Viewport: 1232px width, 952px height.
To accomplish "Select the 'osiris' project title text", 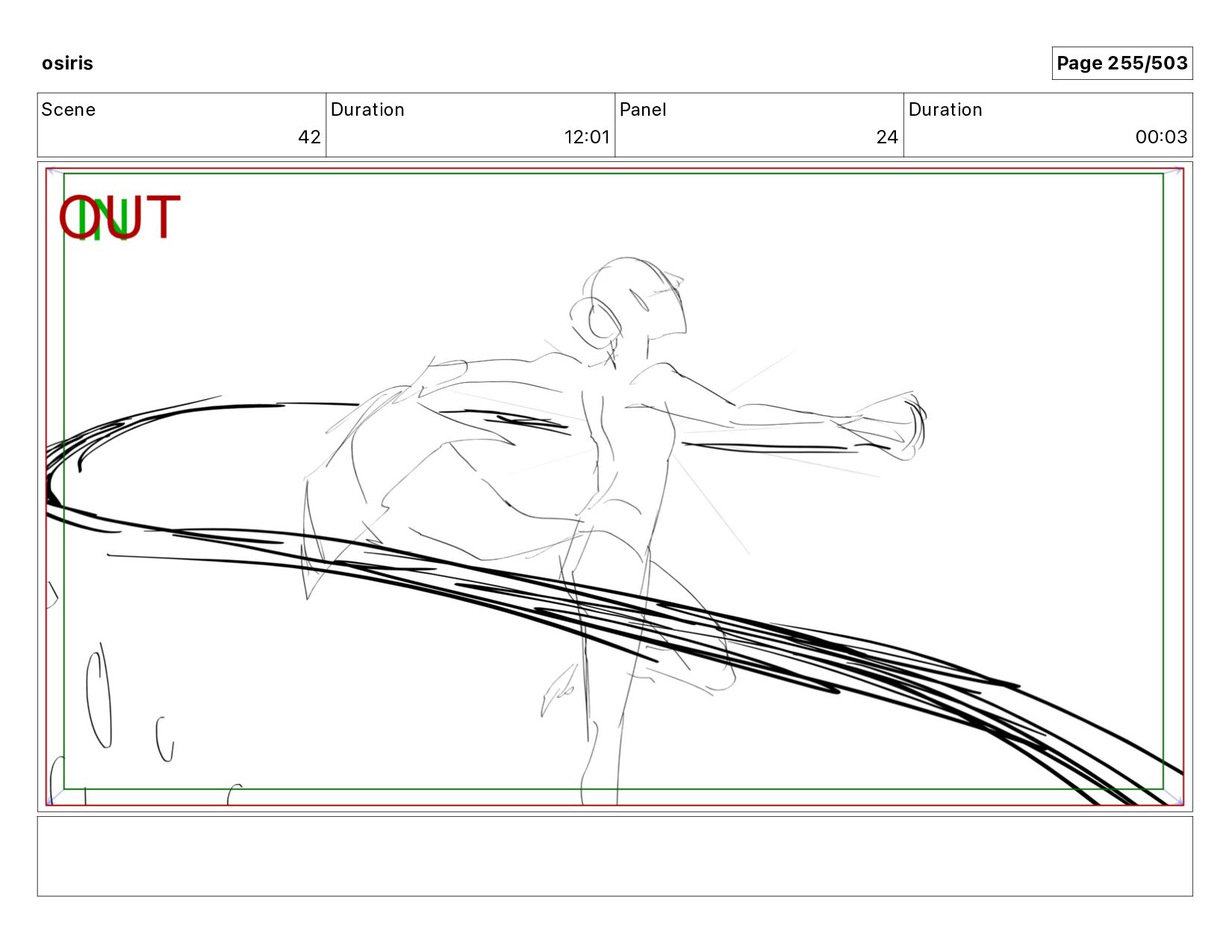I will pos(67,63).
